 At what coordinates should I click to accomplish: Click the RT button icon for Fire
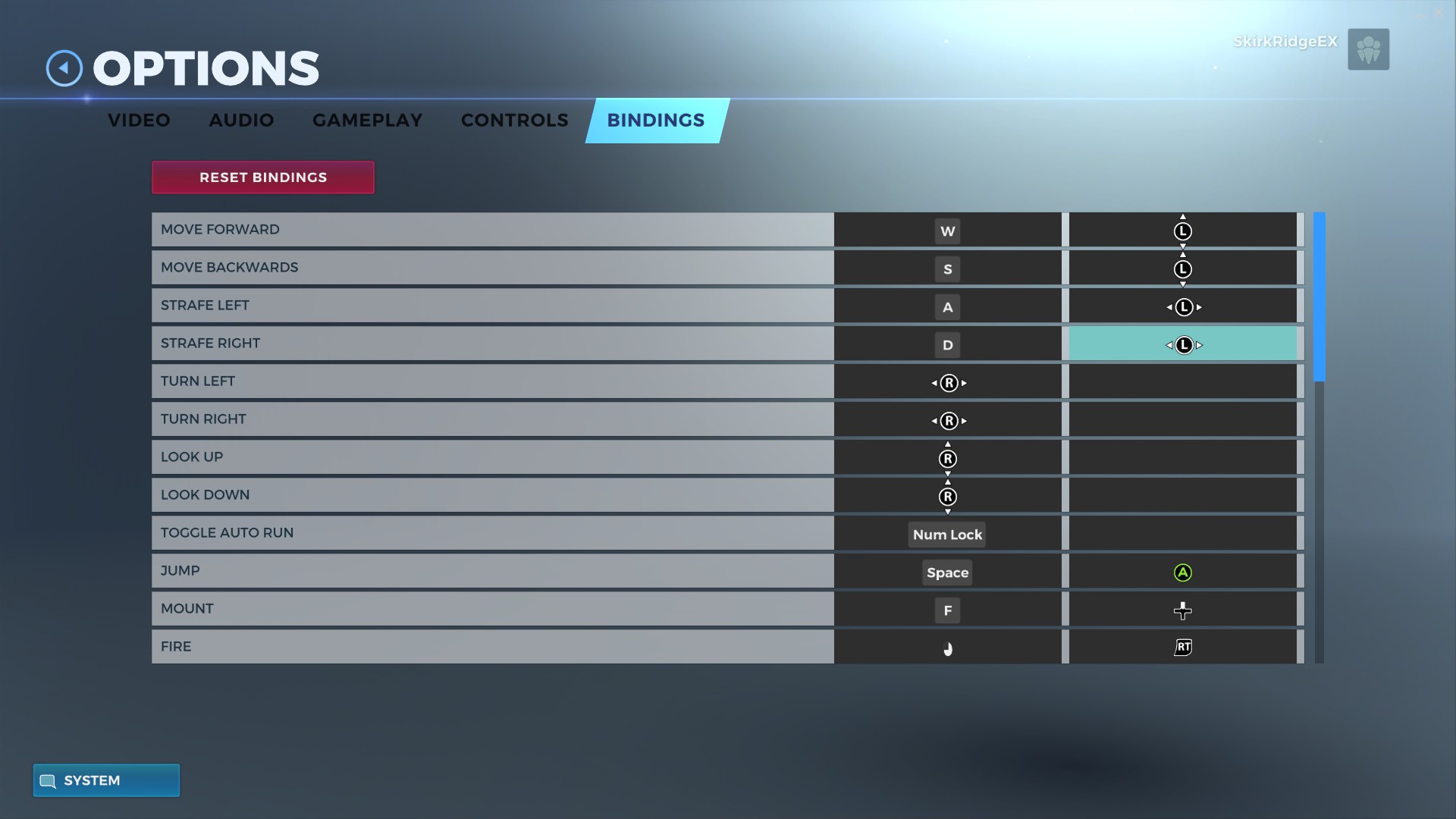coord(1183,647)
